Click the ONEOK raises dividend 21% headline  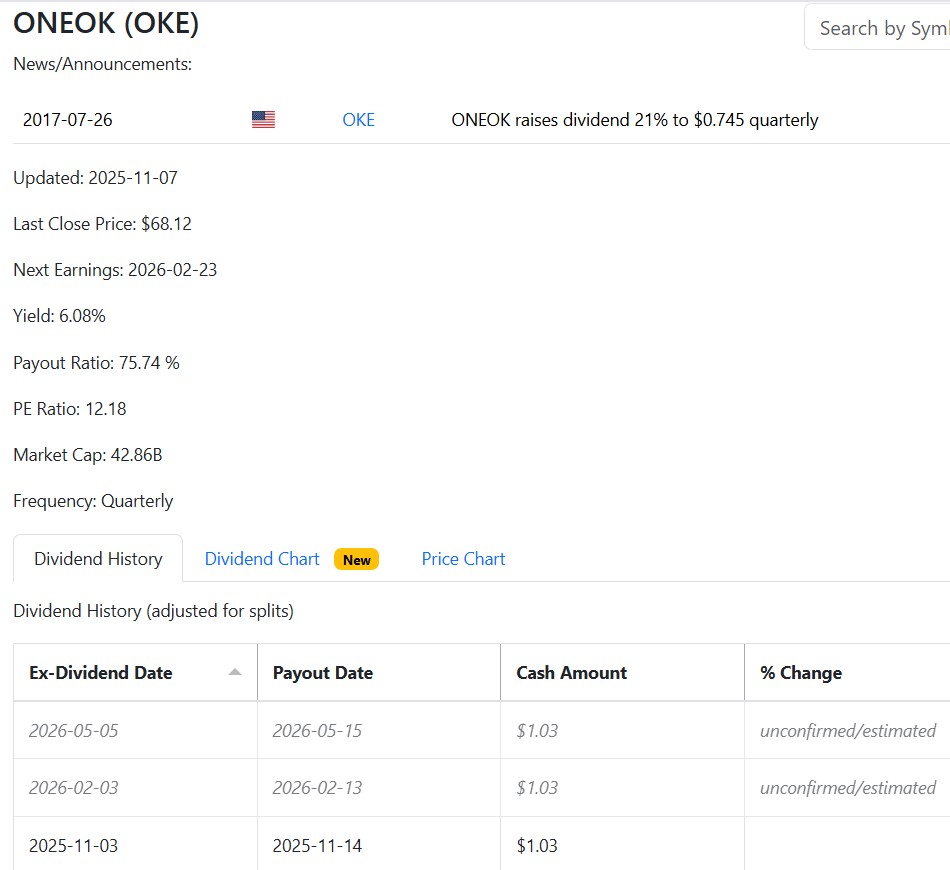634,120
